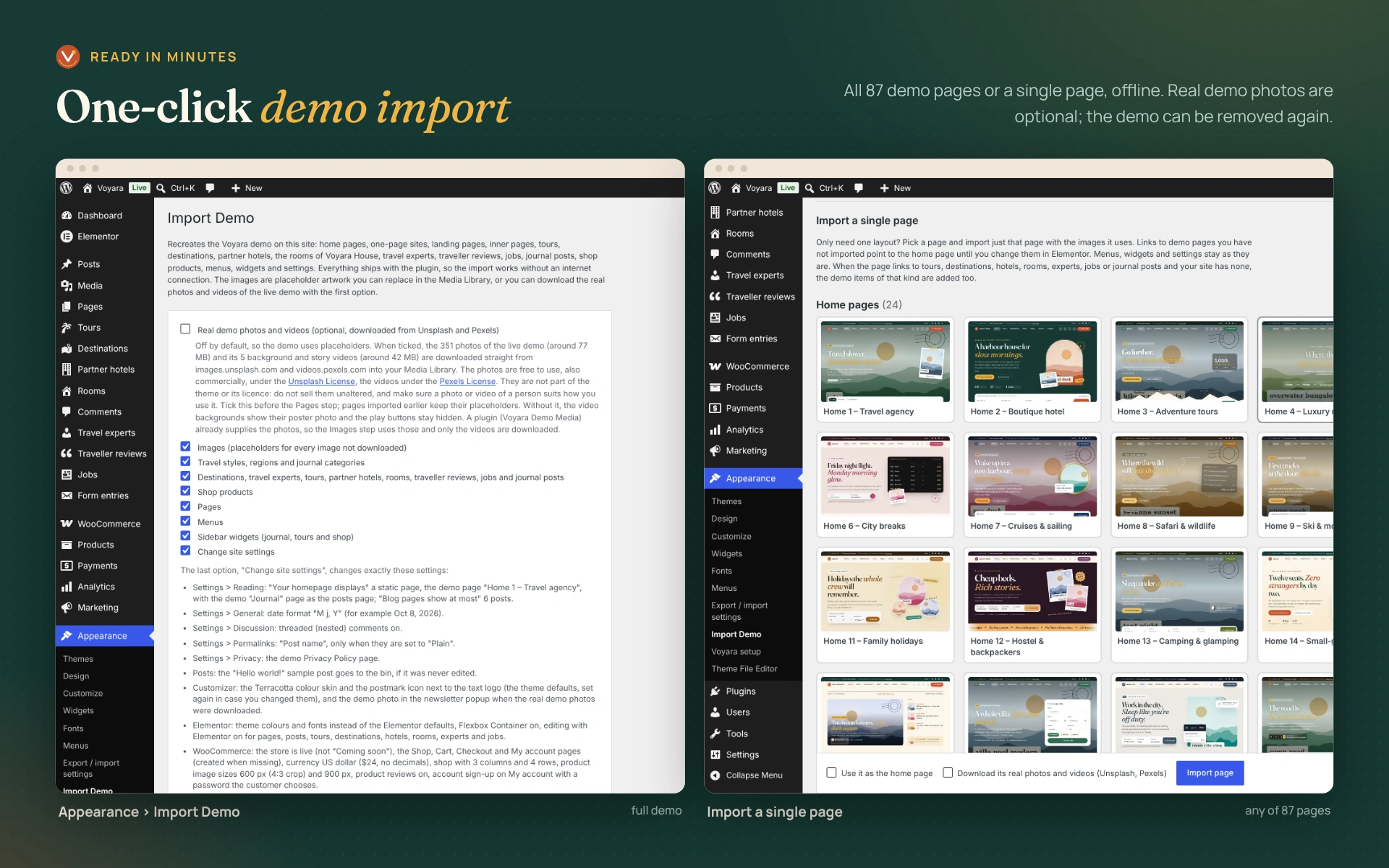Screen dimensions: 1389x868
Task: Open the comments bubble icon in the left window's admin bar
Action: [210, 188]
